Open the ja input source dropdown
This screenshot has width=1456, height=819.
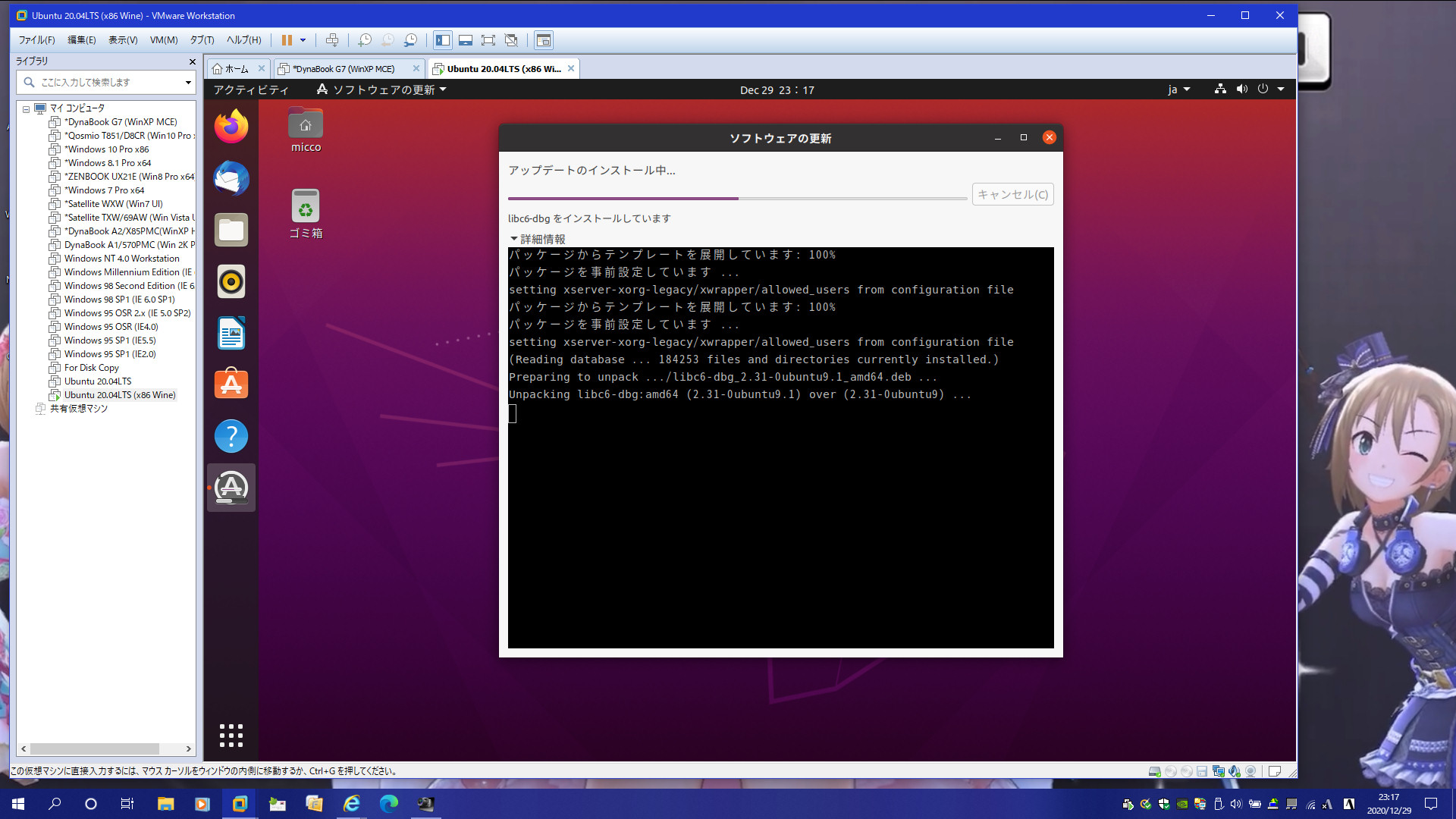(x=1178, y=89)
